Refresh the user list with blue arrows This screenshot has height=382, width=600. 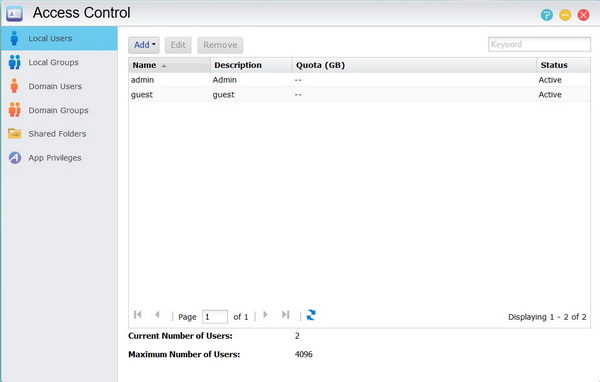(311, 315)
